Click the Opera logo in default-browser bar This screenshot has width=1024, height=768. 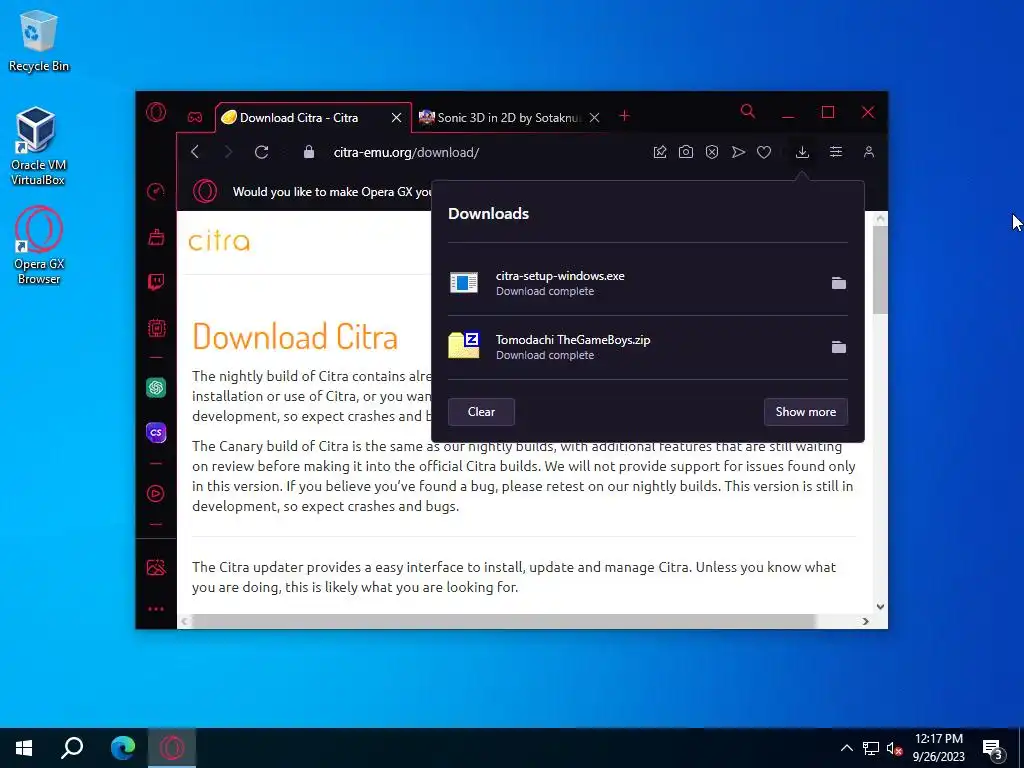point(204,191)
